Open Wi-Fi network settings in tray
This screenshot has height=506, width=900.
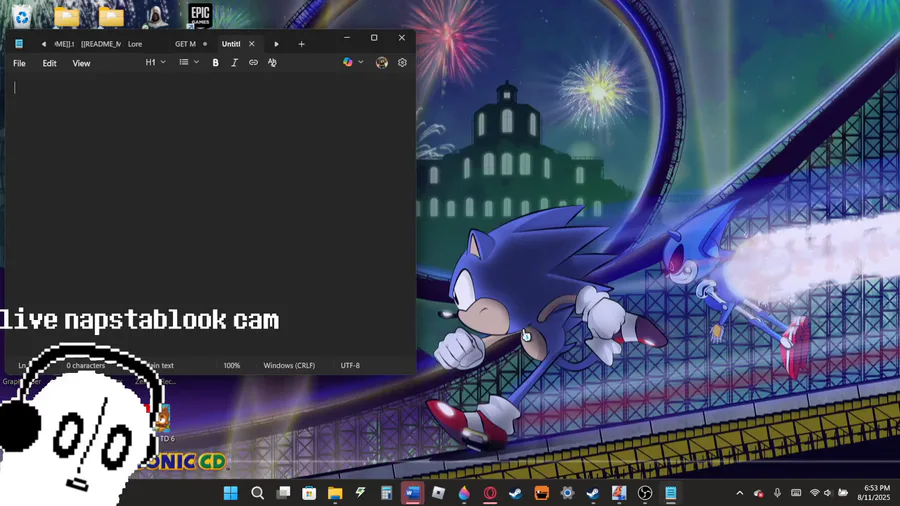(814, 493)
